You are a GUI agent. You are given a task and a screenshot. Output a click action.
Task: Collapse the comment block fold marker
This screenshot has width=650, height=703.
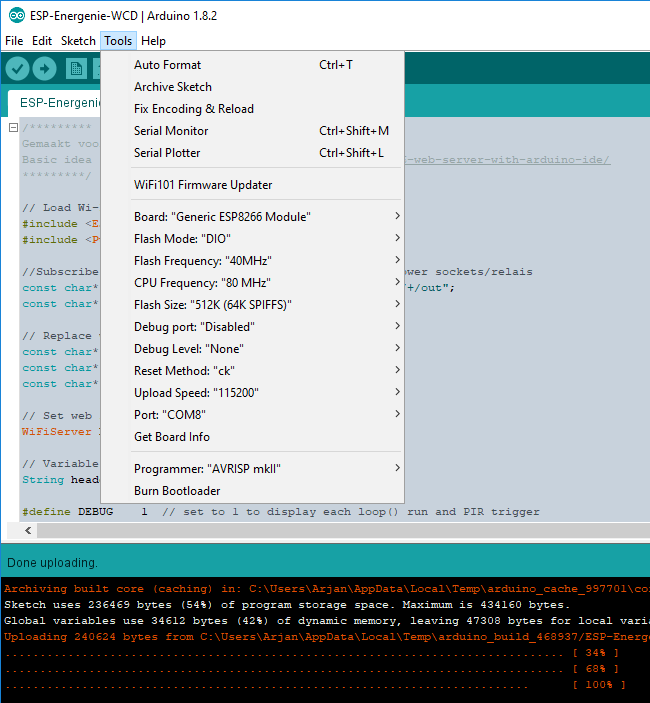point(13,128)
